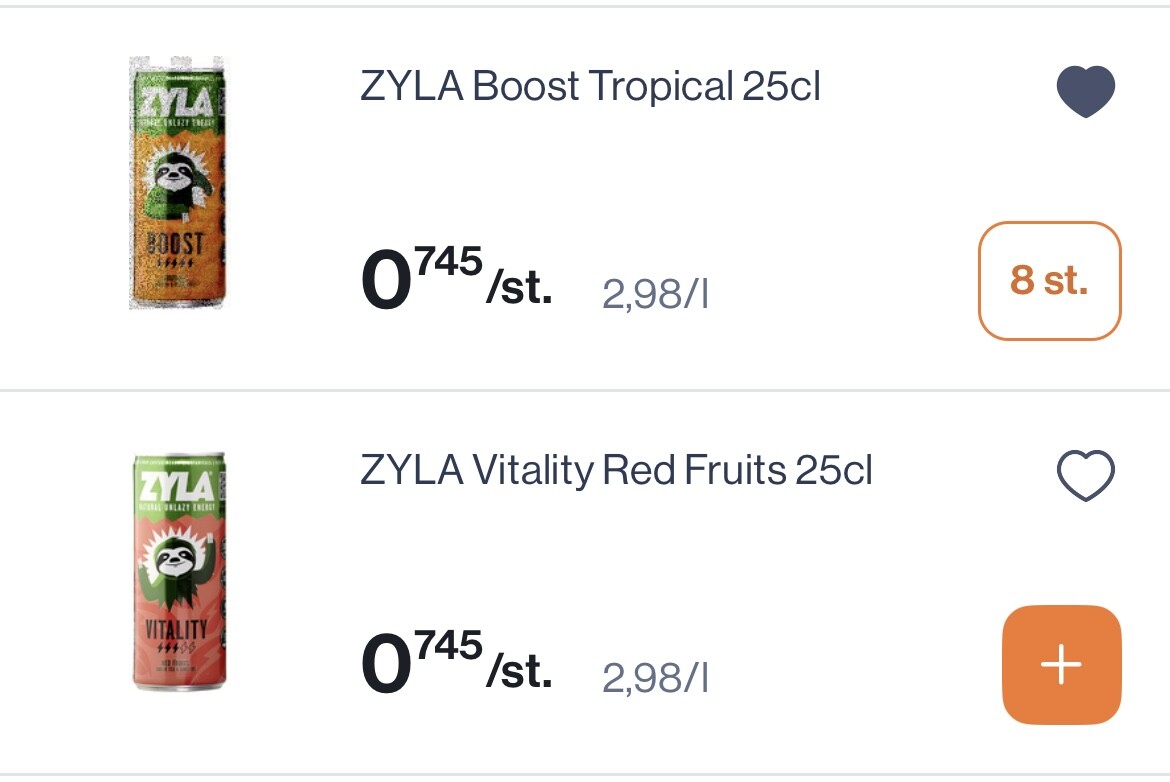
Task: Add ZYLA Vitality Red Fruits to cart
Action: click(x=1061, y=664)
